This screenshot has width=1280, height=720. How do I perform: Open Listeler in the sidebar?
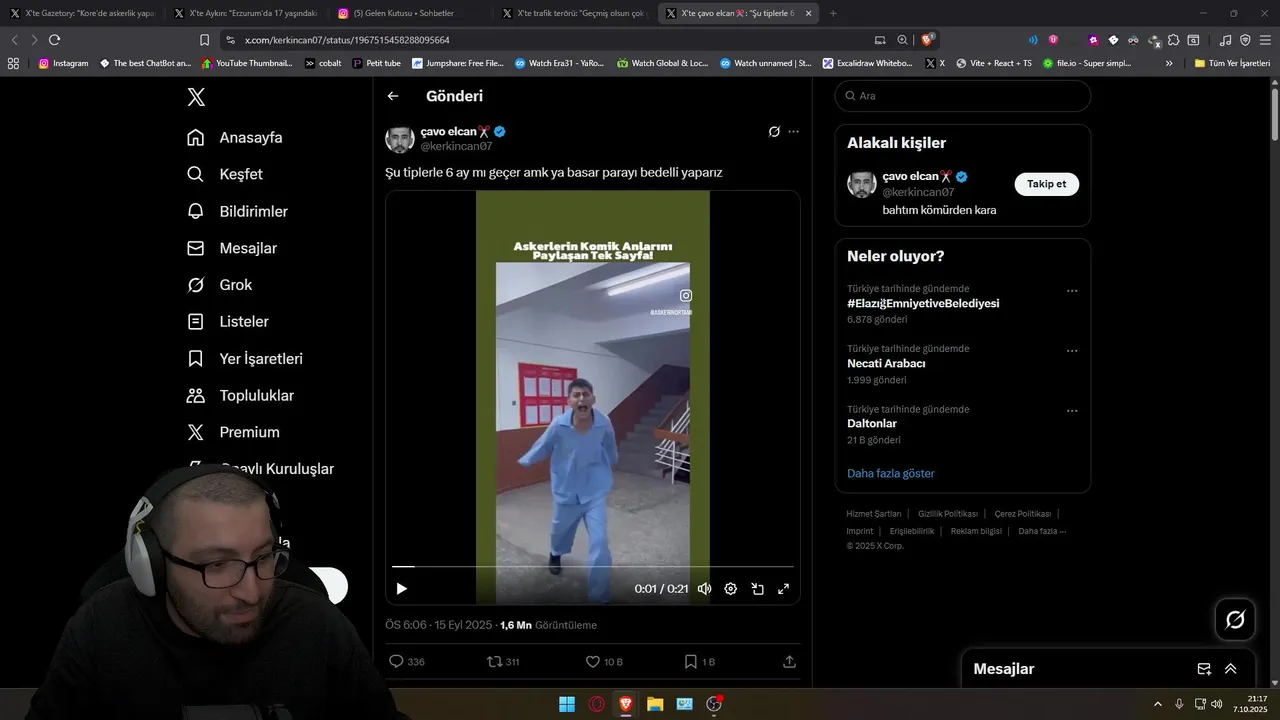(228, 322)
